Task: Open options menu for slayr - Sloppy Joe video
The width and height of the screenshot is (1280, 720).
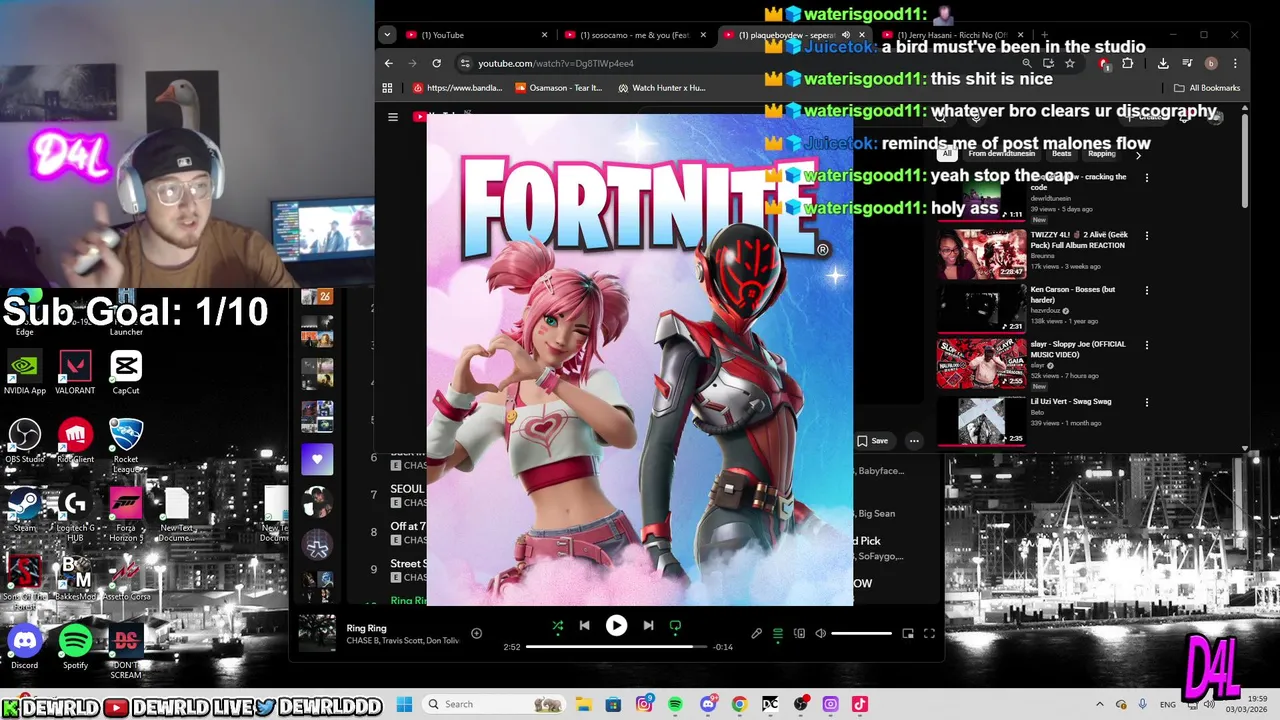Action: point(1147,346)
